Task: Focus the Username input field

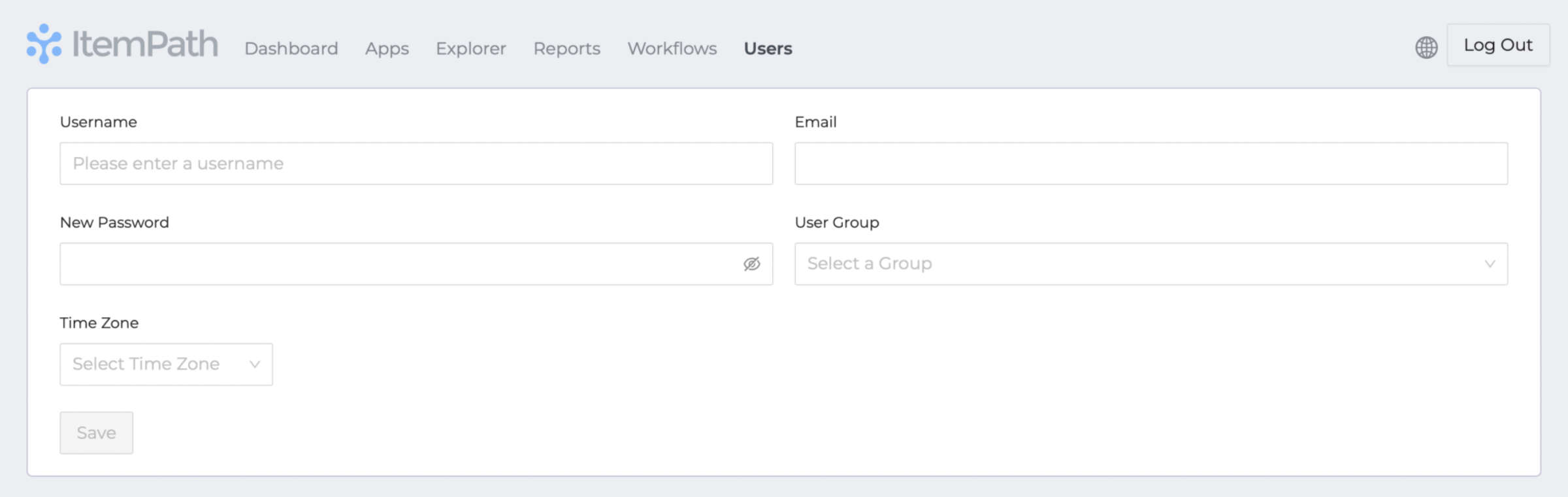Action: [x=416, y=163]
